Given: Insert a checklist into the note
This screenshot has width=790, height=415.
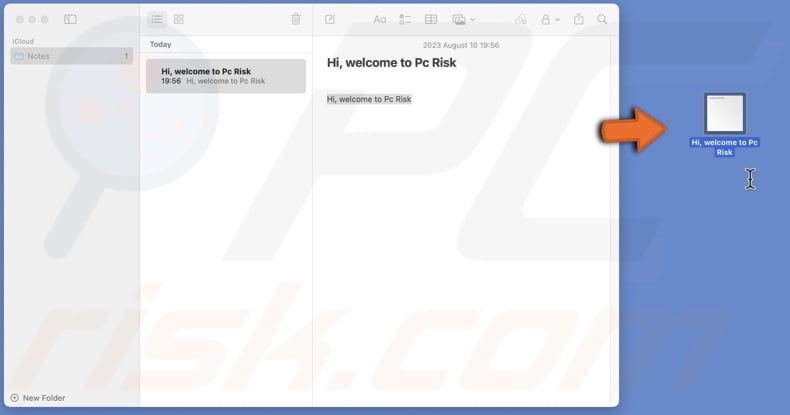Looking at the screenshot, I should pyautogui.click(x=405, y=19).
